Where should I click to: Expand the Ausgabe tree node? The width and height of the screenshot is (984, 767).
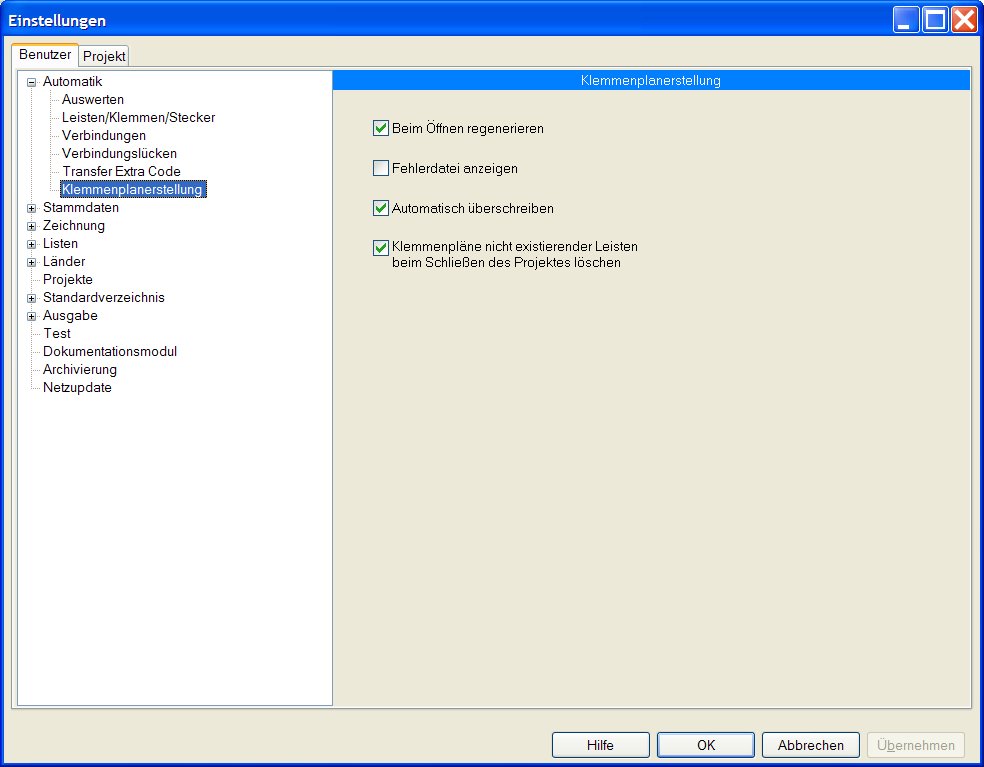(31, 316)
